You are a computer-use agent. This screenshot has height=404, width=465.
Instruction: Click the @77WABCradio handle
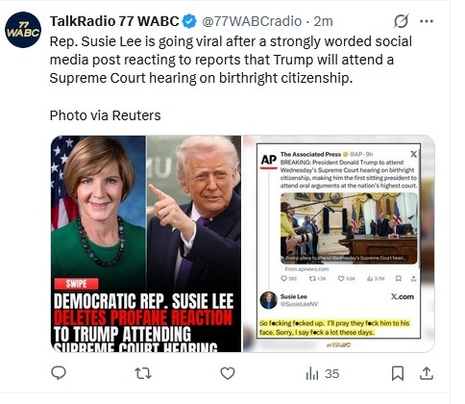(252, 21)
